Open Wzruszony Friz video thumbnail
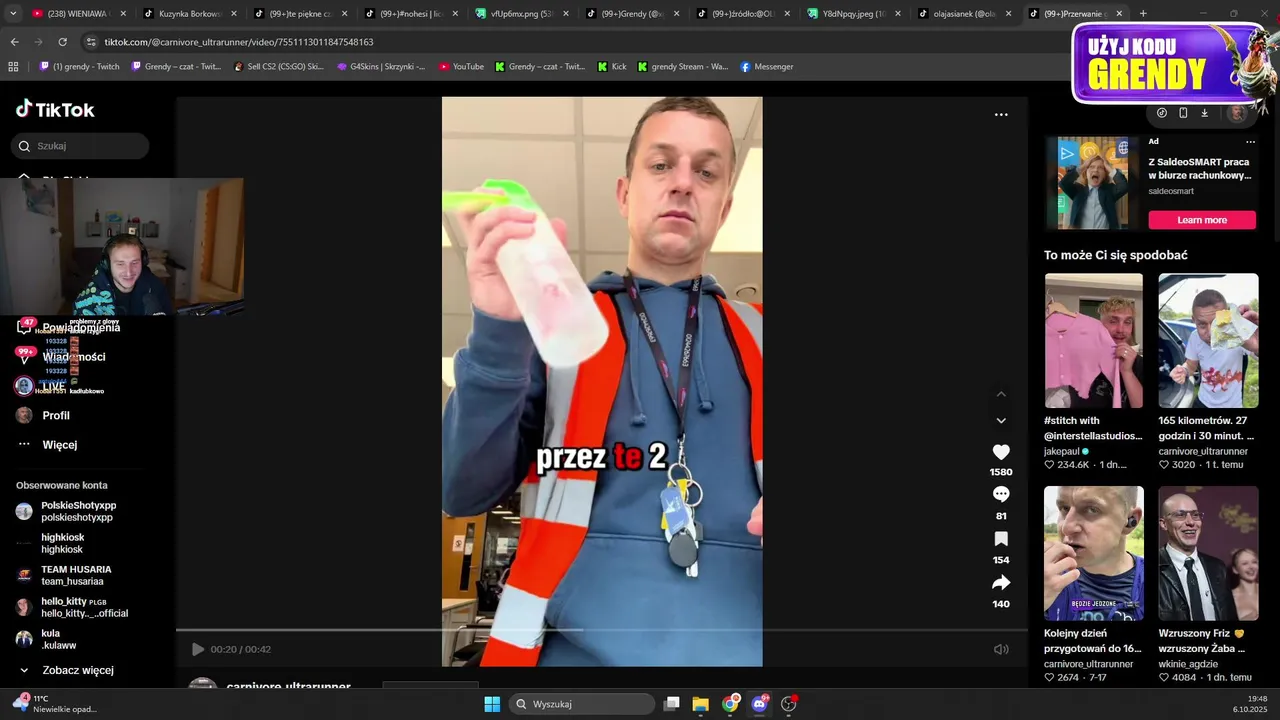Viewport: 1280px width, 720px height. click(x=1208, y=553)
